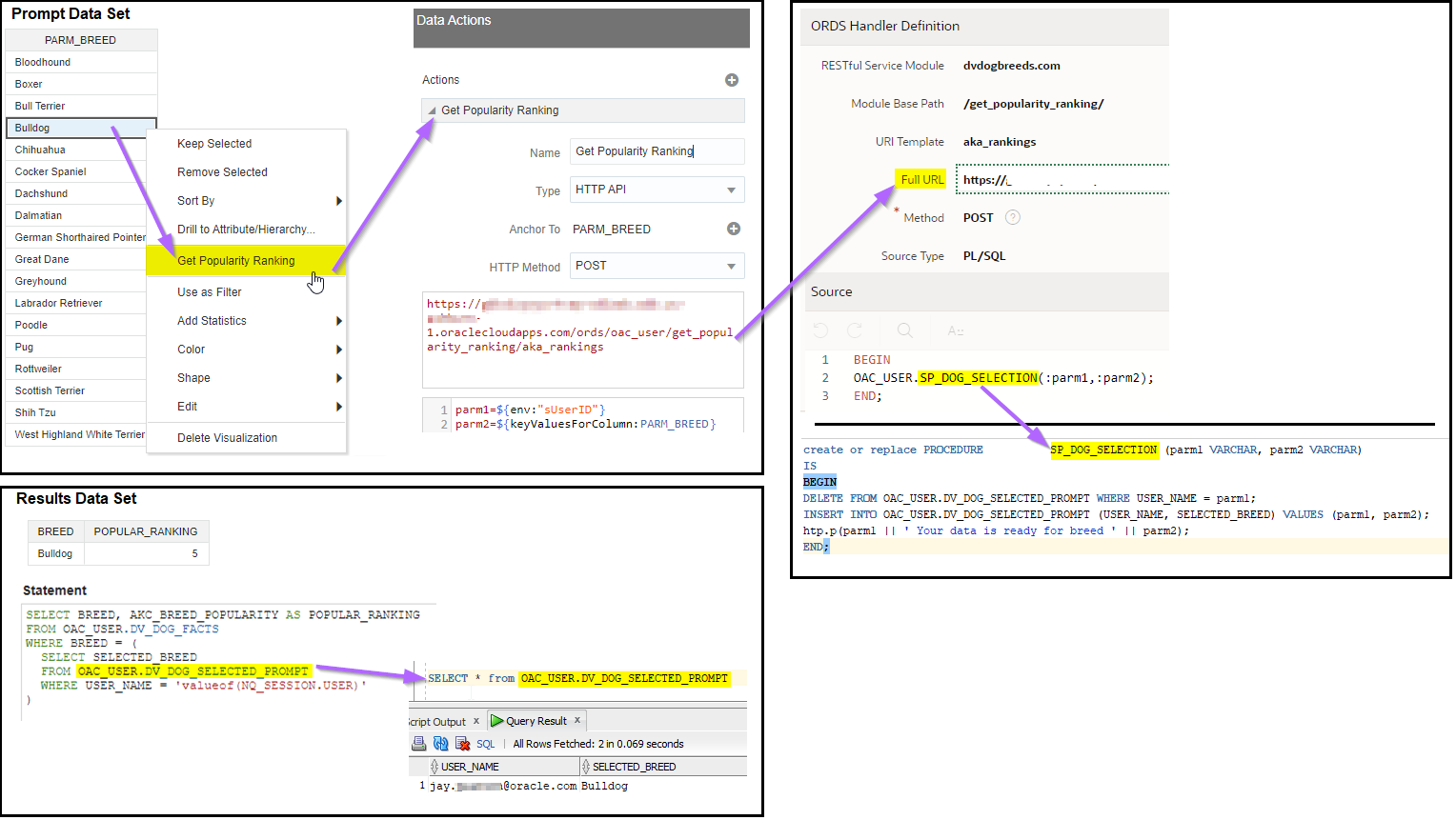Close the Query Result tab
Screen dimensions: 1456x820
pyautogui.click(x=577, y=720)
